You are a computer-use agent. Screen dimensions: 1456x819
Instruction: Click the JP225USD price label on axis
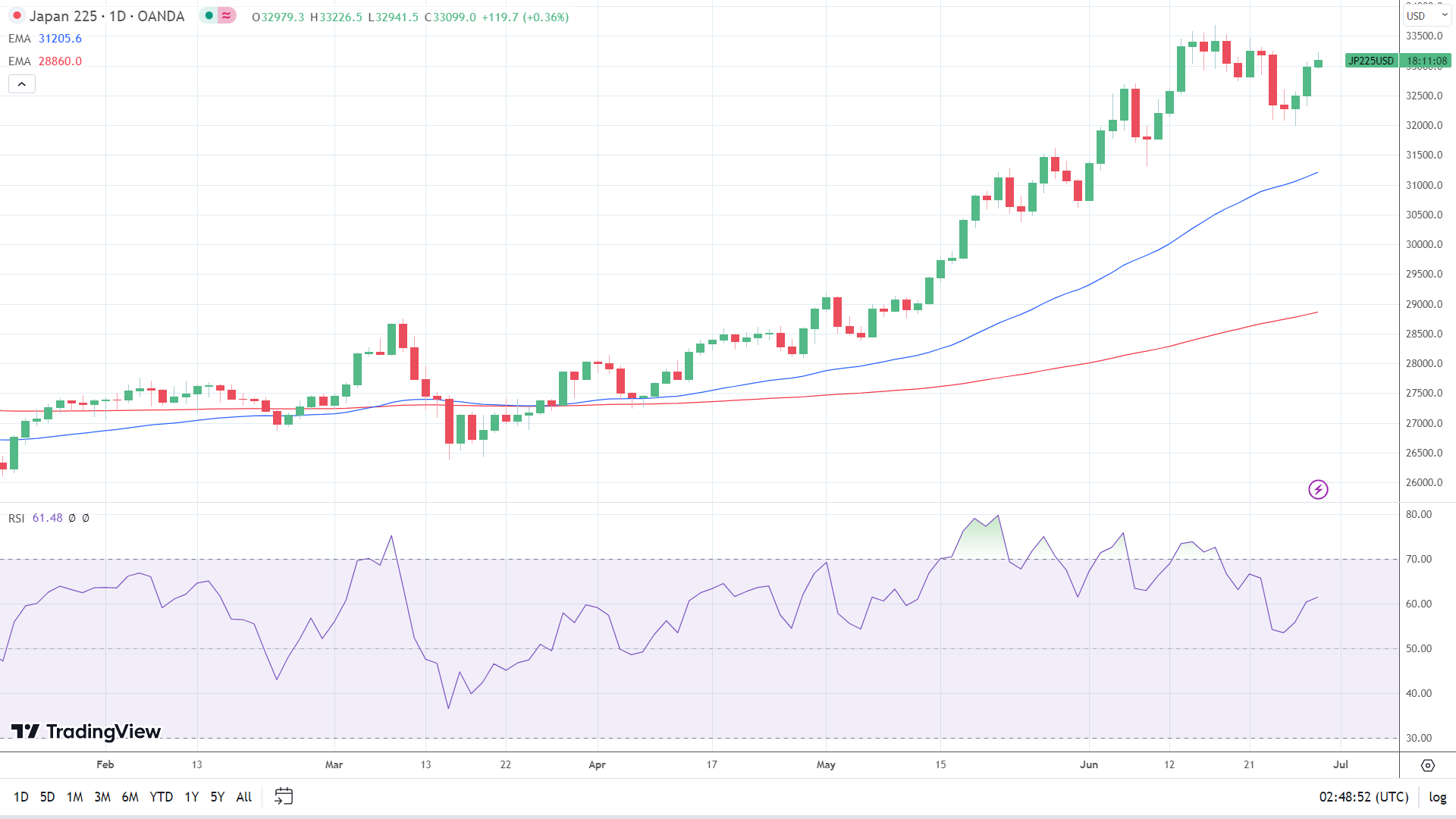1371,61
